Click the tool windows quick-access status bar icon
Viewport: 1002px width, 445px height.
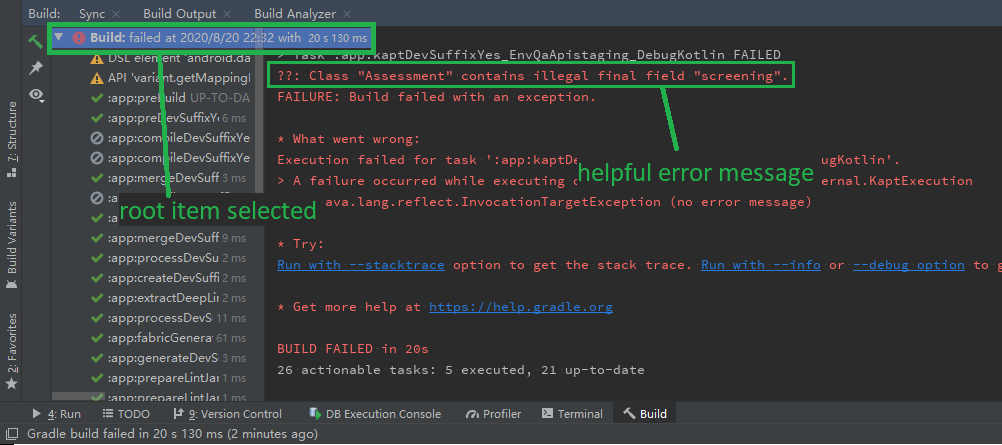tap(12, 434)
